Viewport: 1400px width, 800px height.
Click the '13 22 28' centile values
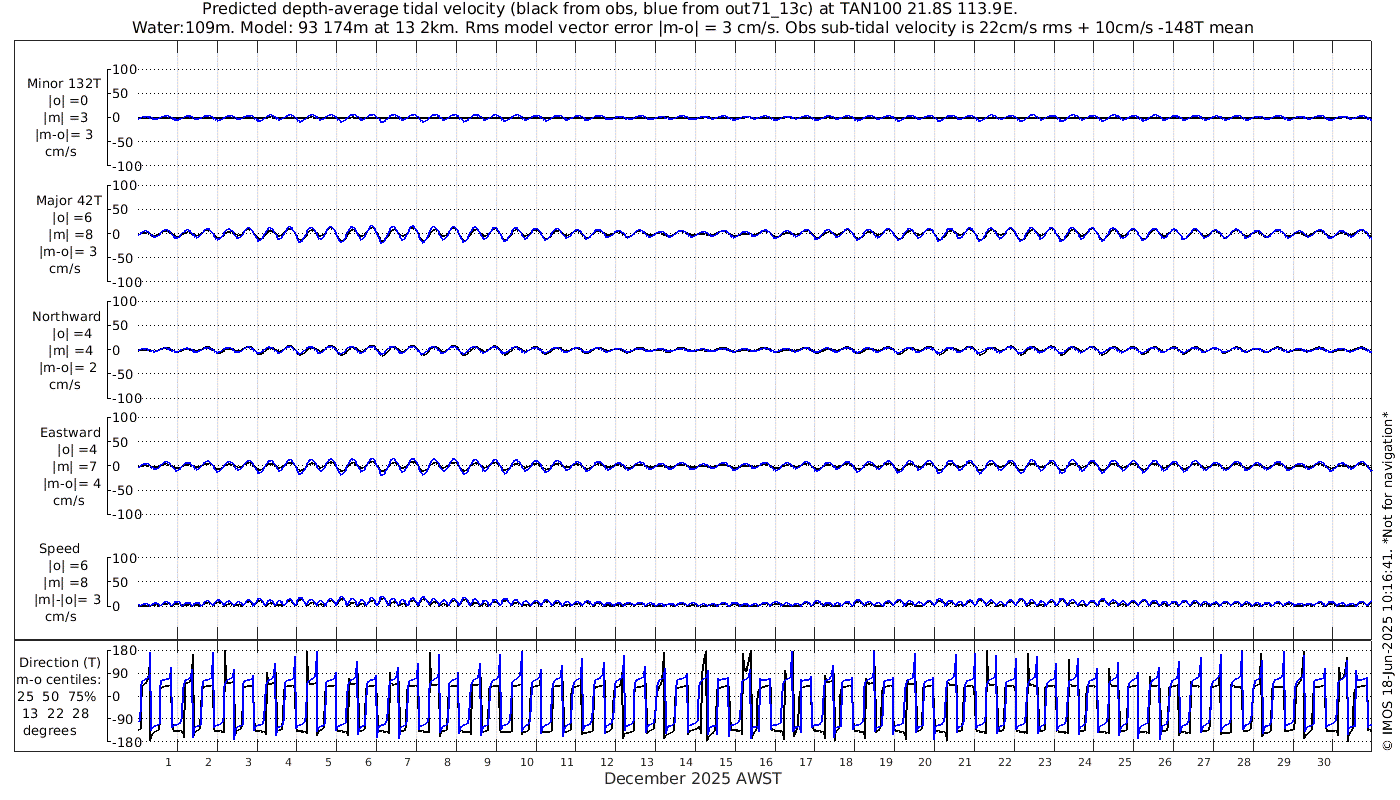tap(55, 713)
